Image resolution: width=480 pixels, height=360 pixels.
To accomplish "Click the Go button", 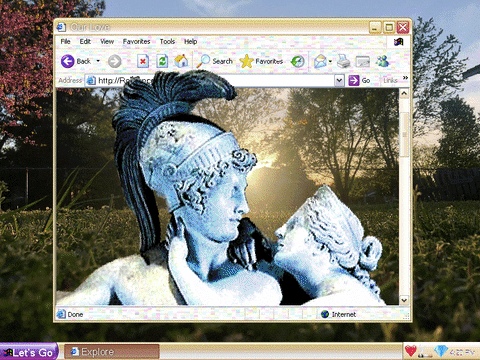I will [359, 80].
